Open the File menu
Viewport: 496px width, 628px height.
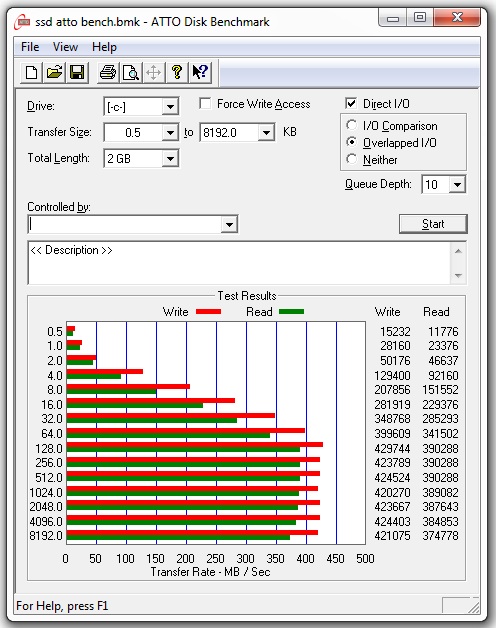(30, 47)
